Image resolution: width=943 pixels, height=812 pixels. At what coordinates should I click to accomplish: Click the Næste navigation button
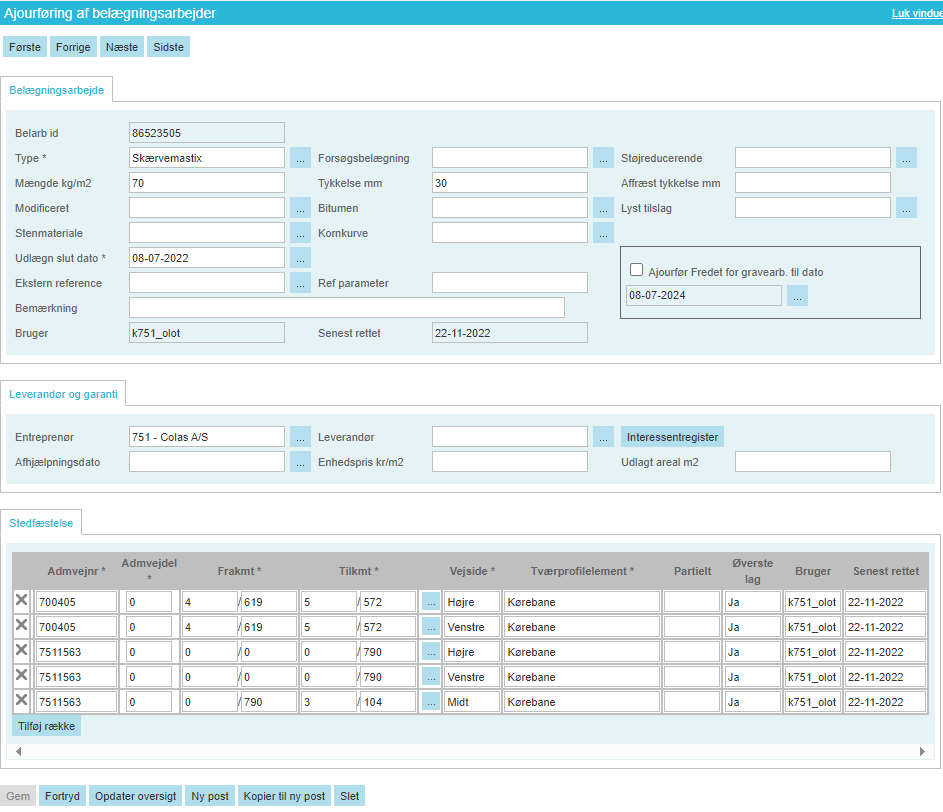[x=122, y=47]
